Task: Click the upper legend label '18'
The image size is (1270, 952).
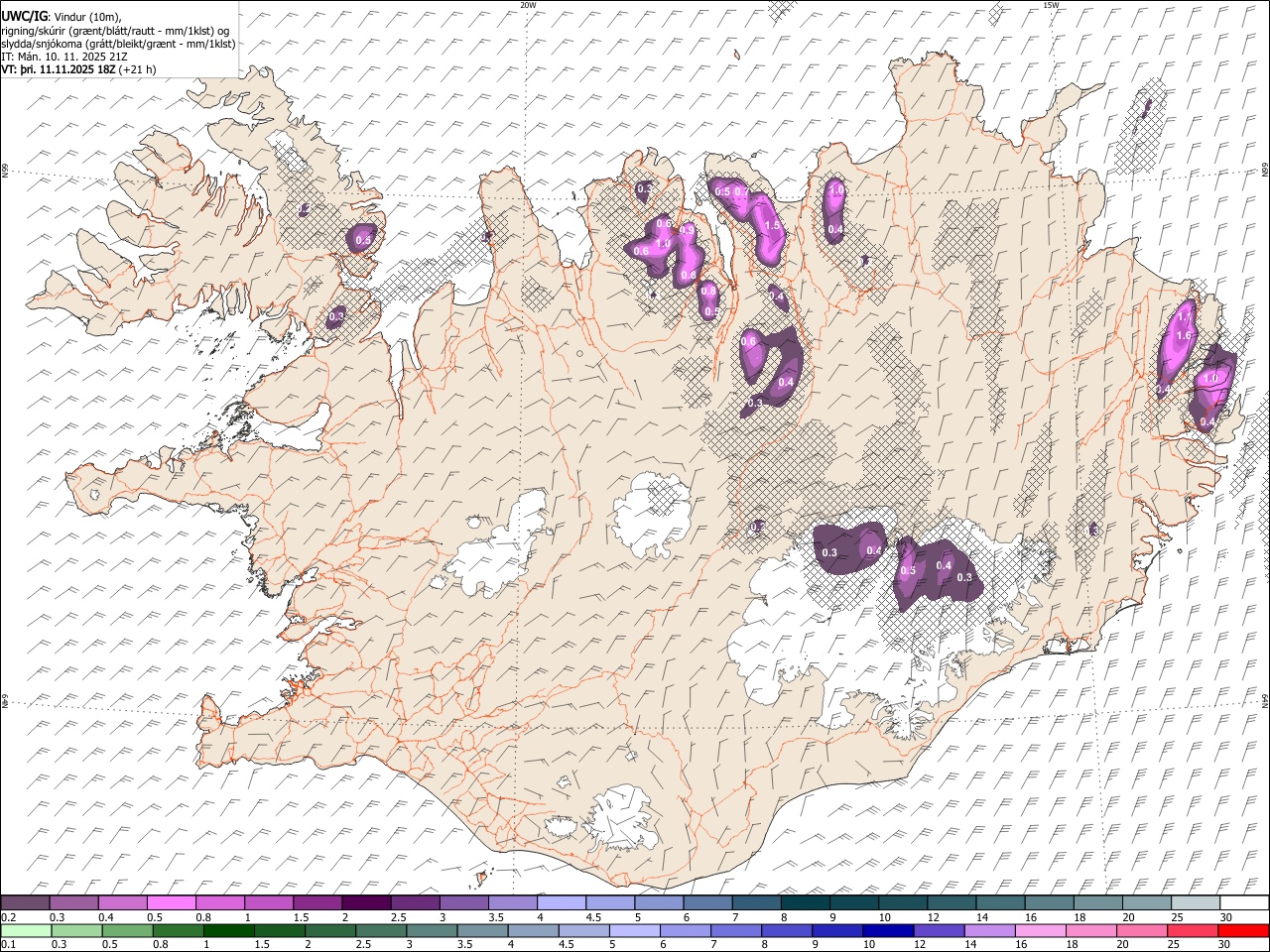Action: tap(1078, 916)
